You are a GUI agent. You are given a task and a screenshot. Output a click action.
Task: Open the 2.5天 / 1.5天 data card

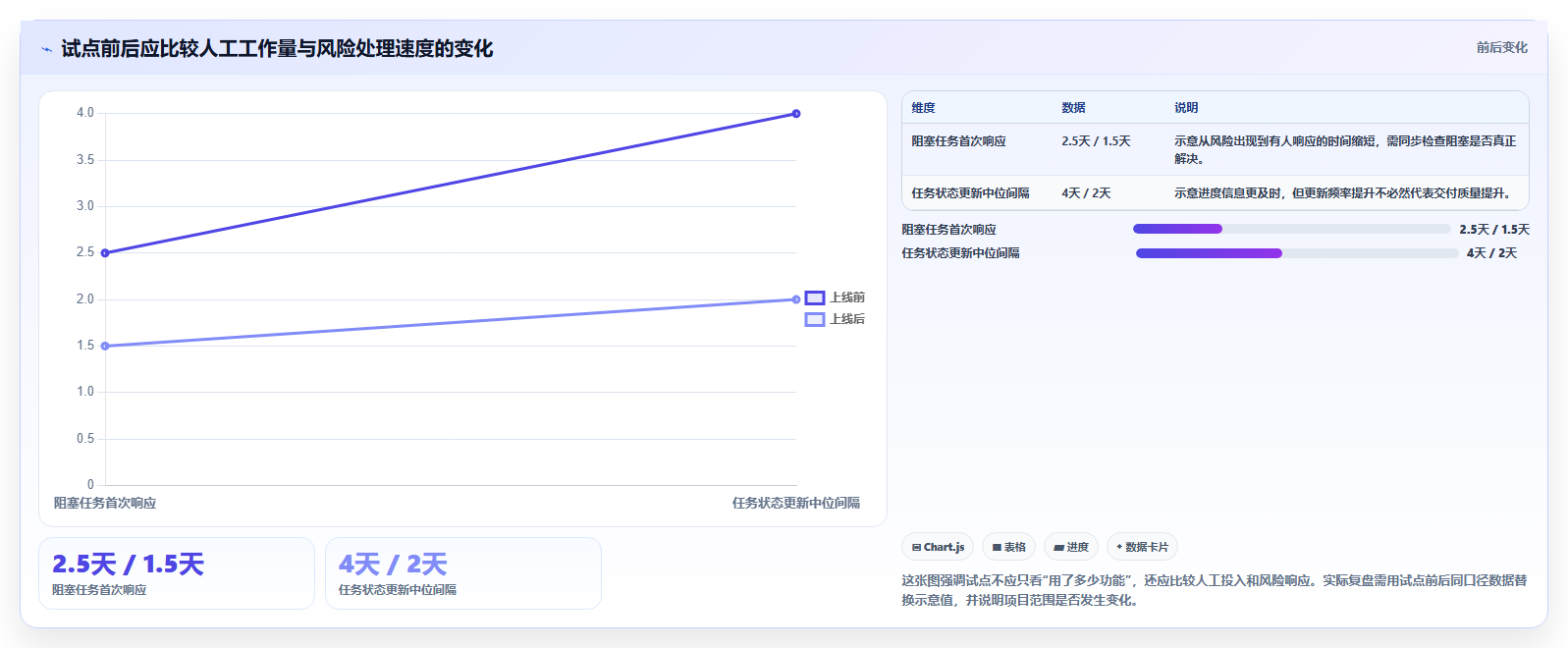pyautogui.click(x=177, y=573)
